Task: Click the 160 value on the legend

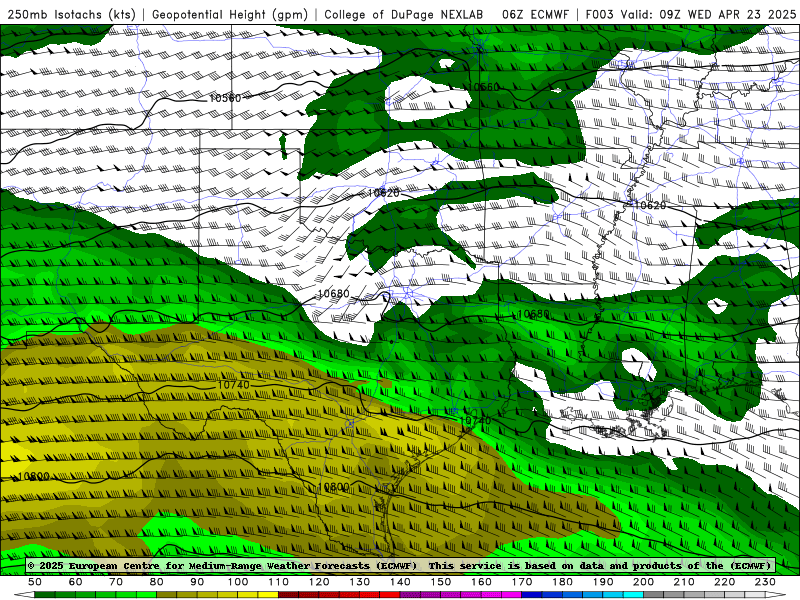Action: [481, 582]
